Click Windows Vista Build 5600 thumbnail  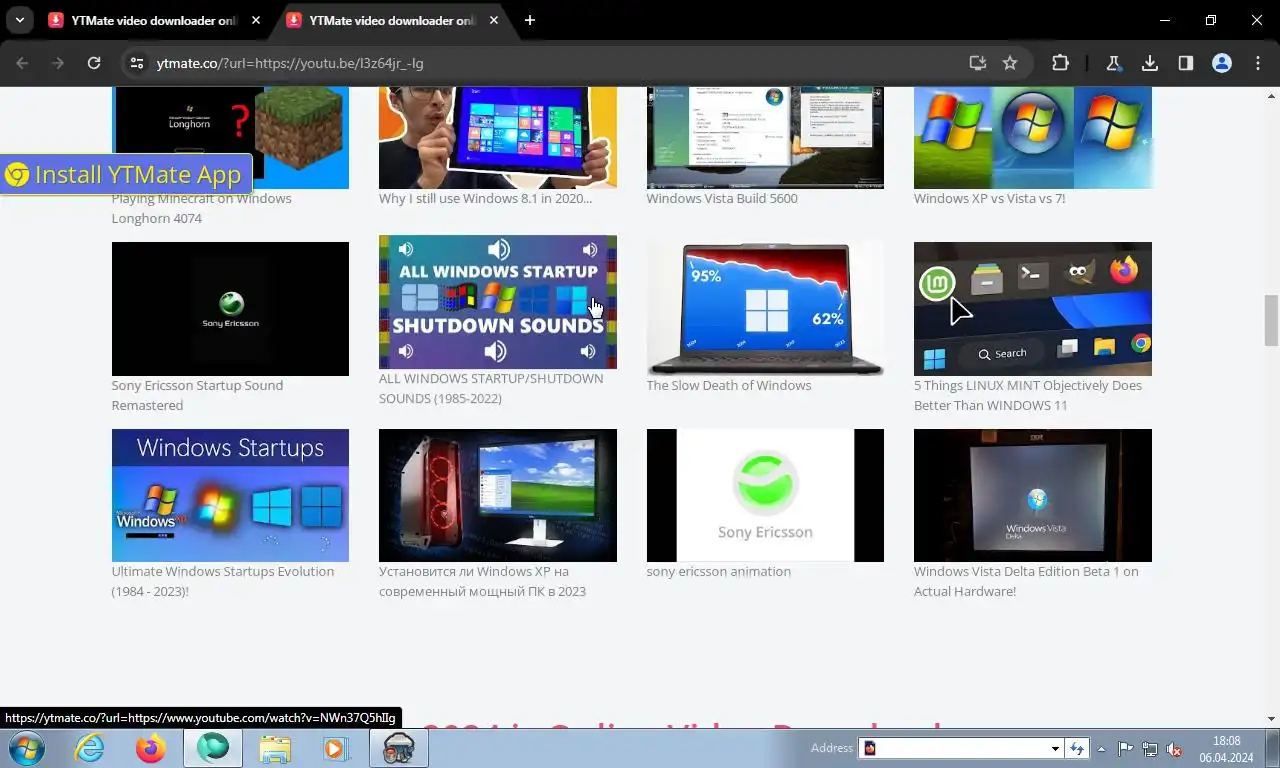(x=765, y=137)
